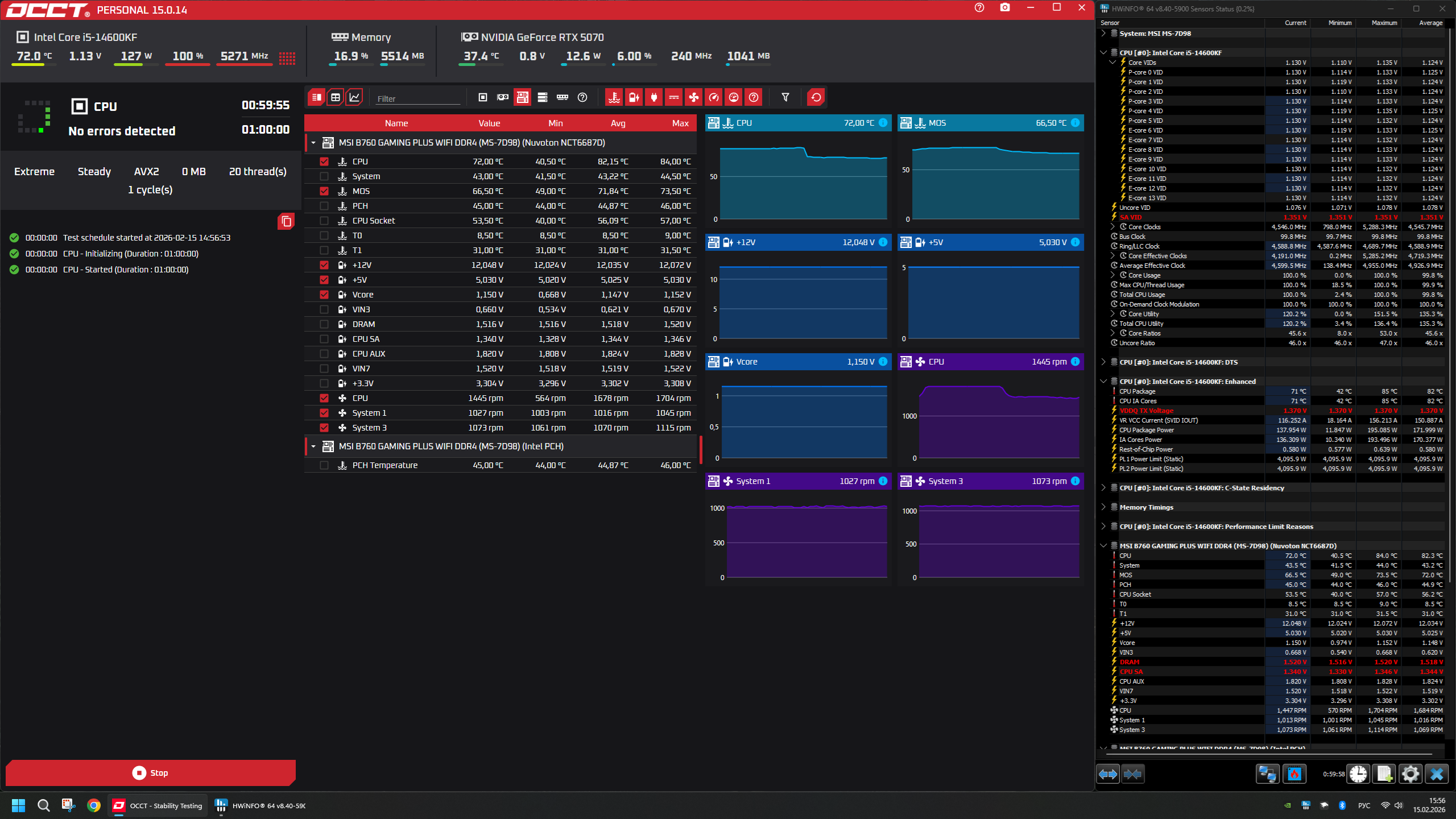
Task: Click the fan sensor filter icon
Action: 693,97
